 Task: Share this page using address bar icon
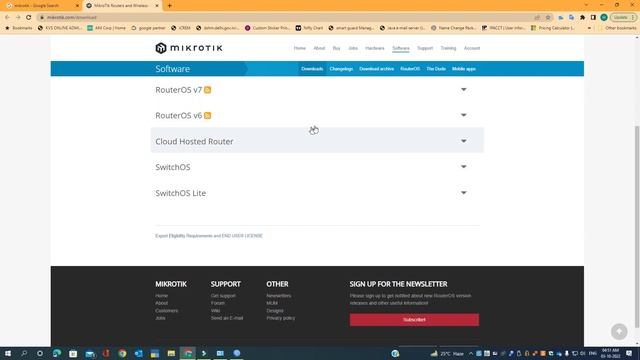[537, 18]
